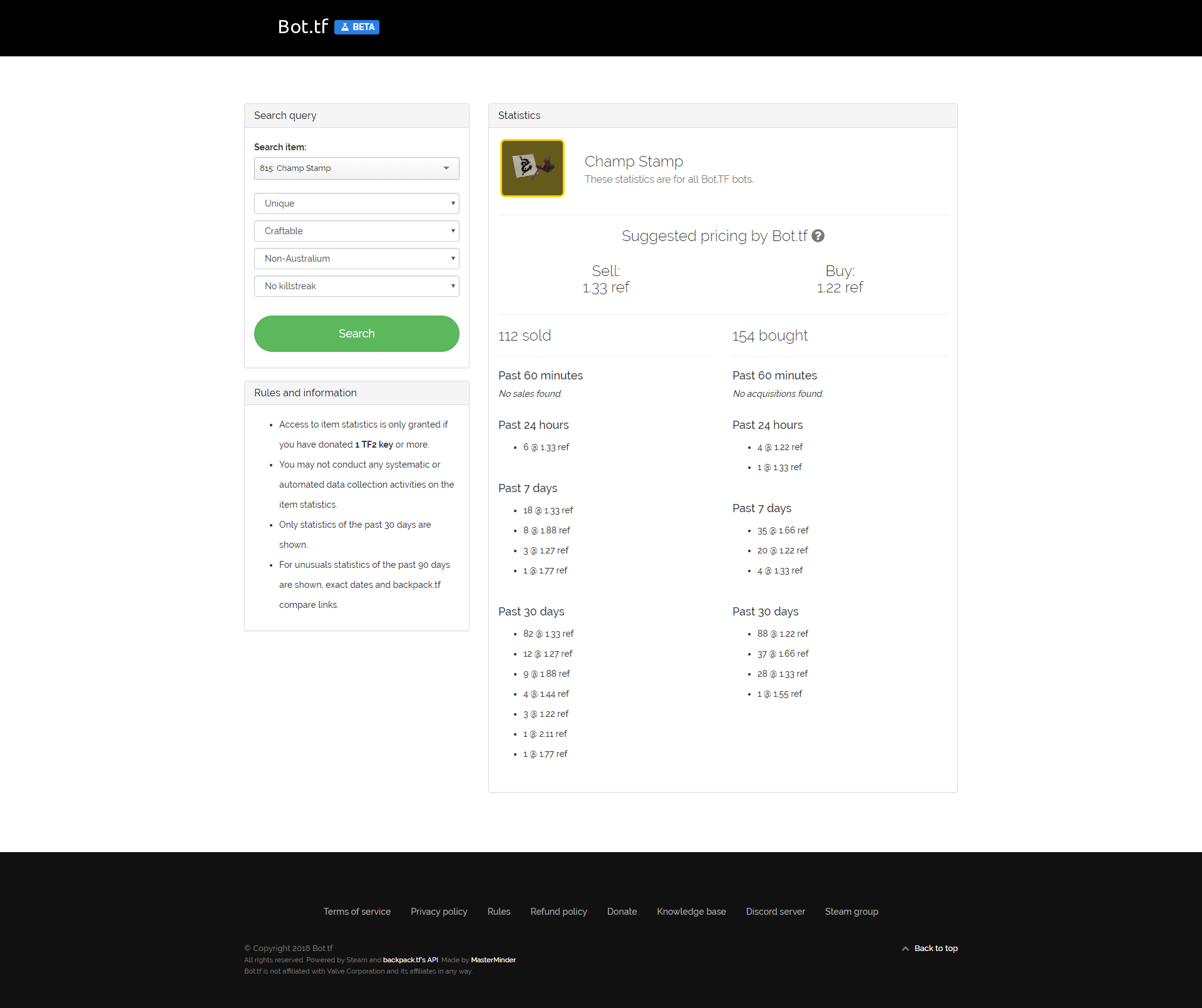Expand the Unique quality dropdown
The width and height of the screenshot is (1202, 1008).
tap(356, 203)
